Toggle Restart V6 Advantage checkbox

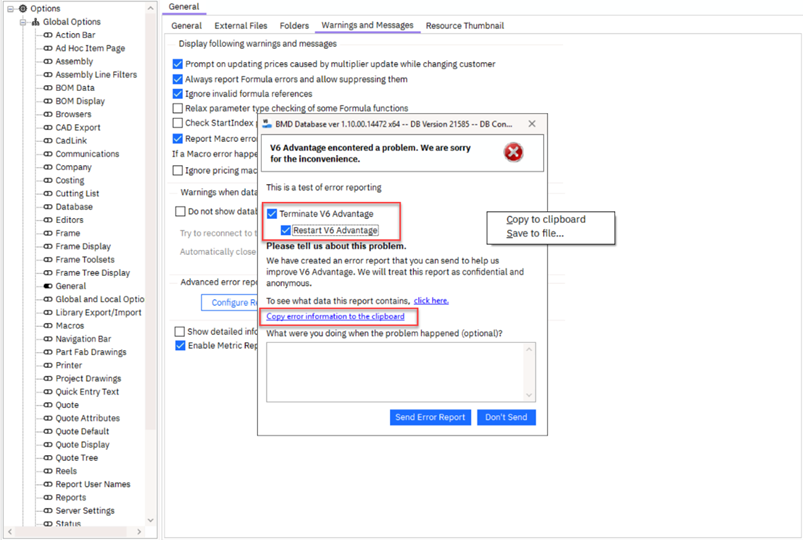[x=286, y=230]
